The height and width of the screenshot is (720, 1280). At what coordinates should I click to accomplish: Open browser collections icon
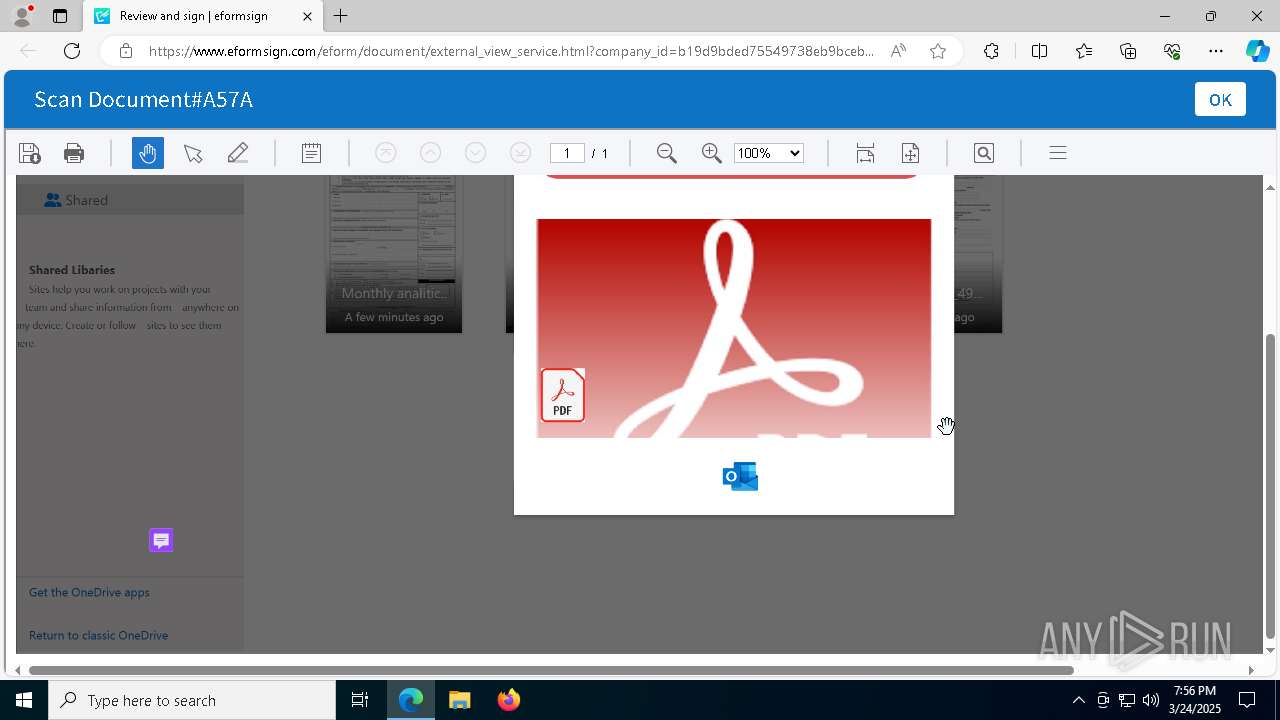pos(1128,51)
